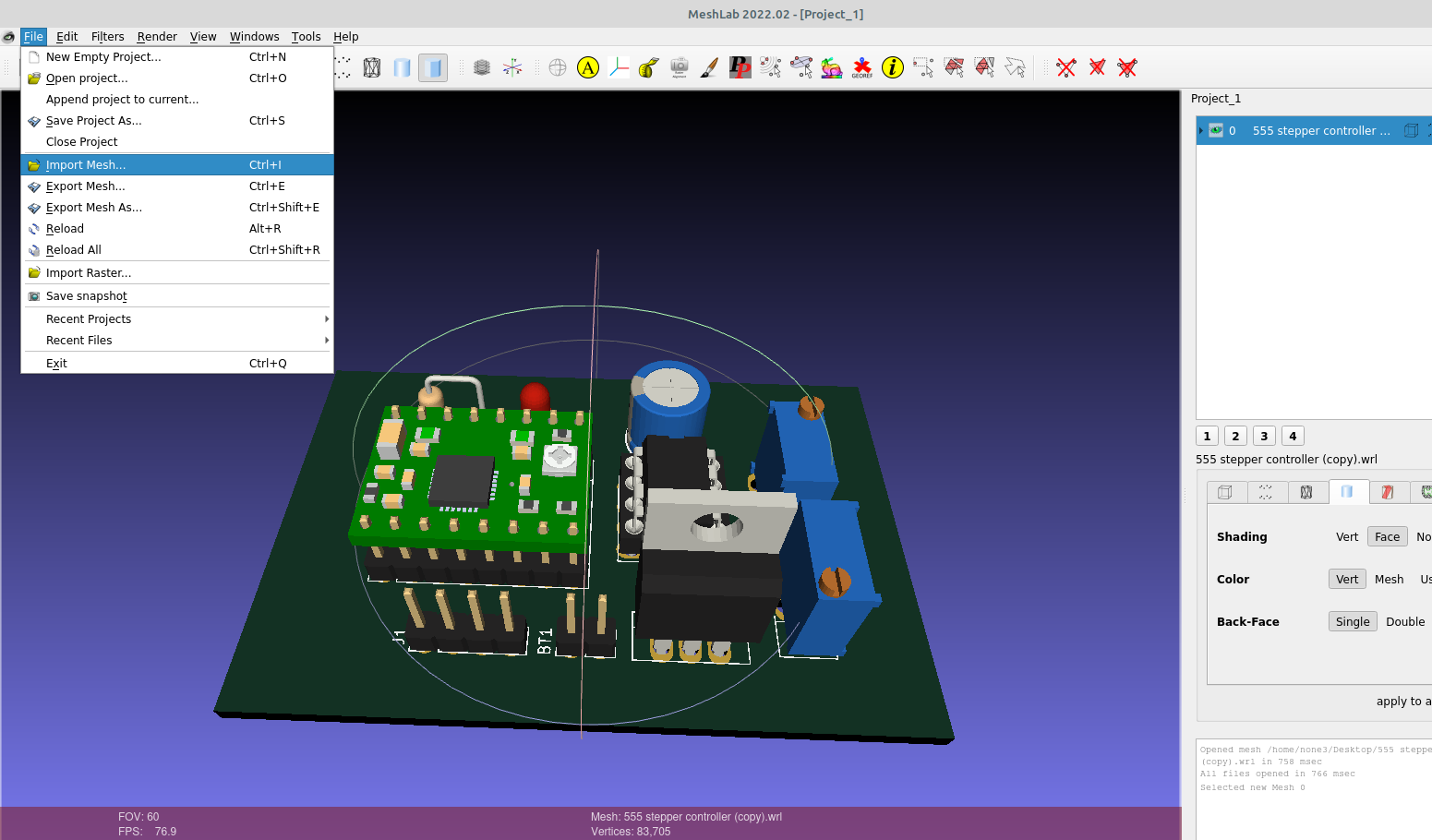Click the GEOREF georeferencing icon
The height and width of the screenshot is (840, 1432).
pyautogui.click(x=861, y=66)
